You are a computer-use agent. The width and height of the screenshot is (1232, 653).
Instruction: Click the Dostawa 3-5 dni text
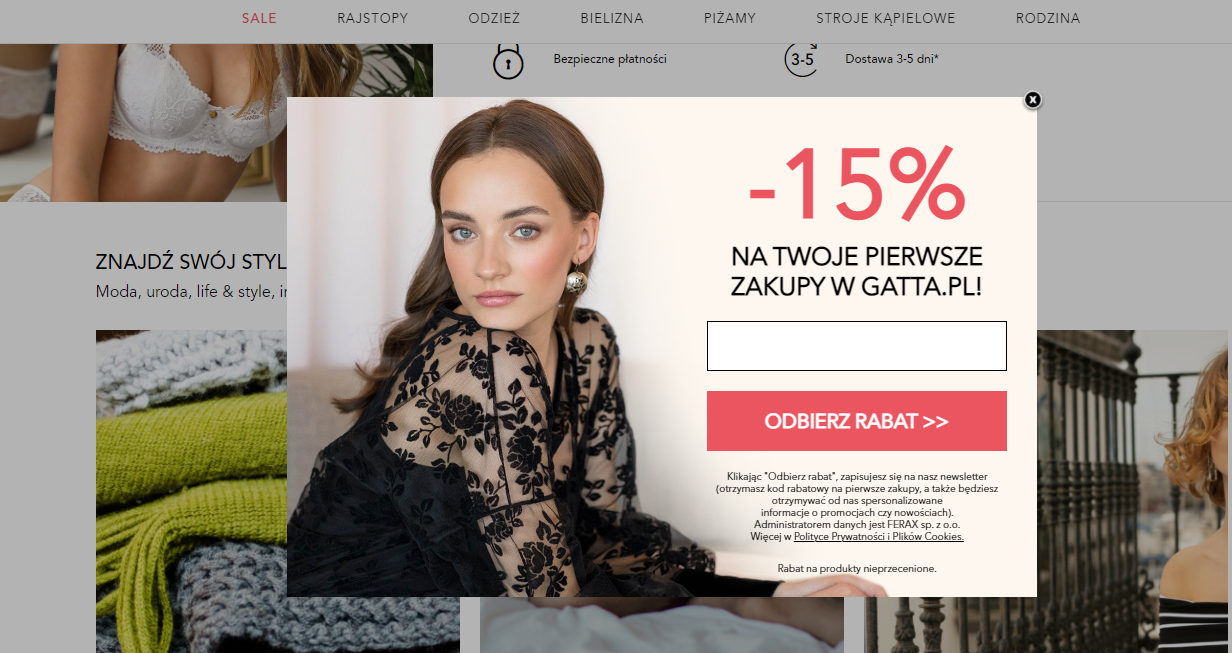point(892,59)
